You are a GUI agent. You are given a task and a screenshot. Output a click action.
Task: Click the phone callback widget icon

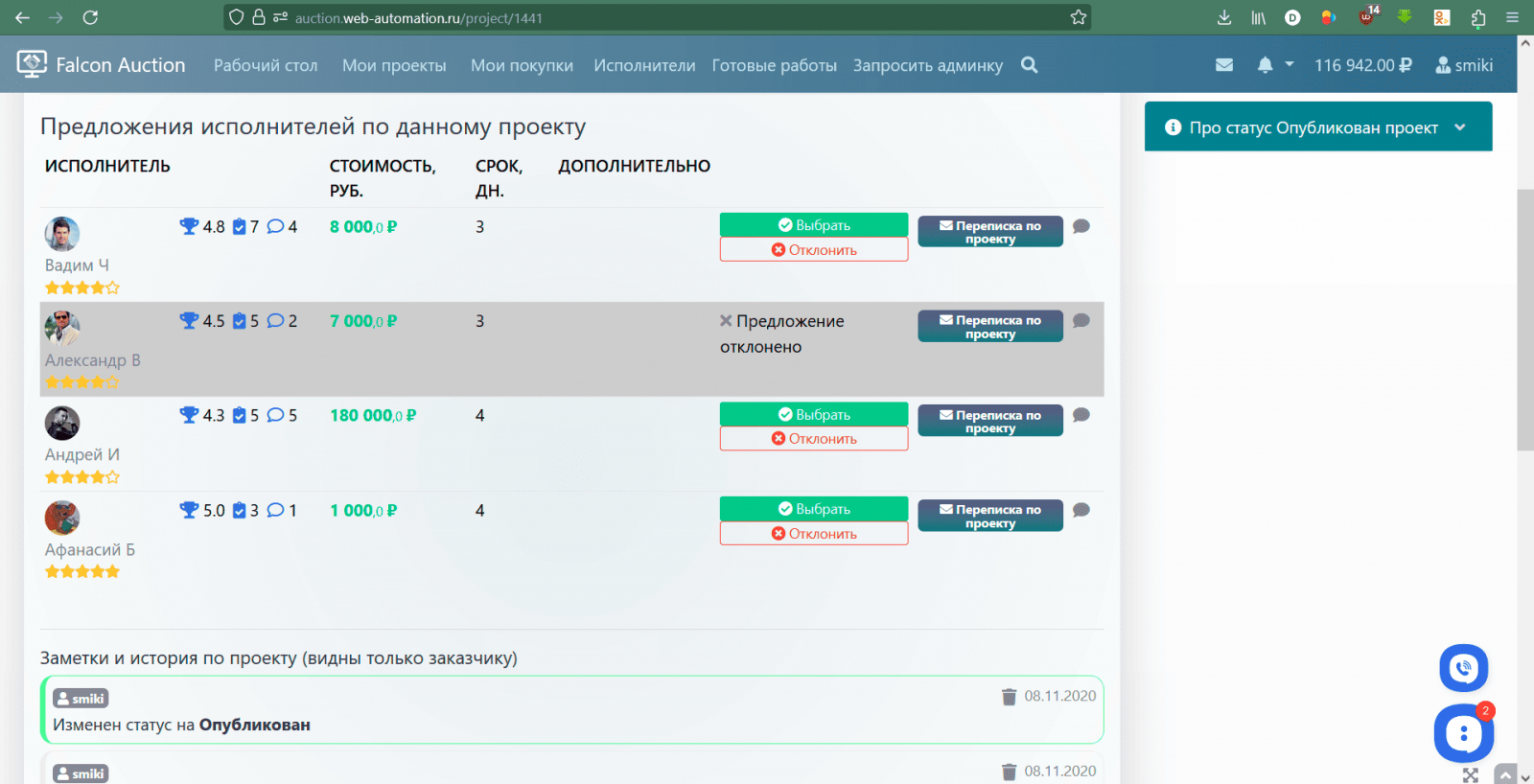[1463, 668]
